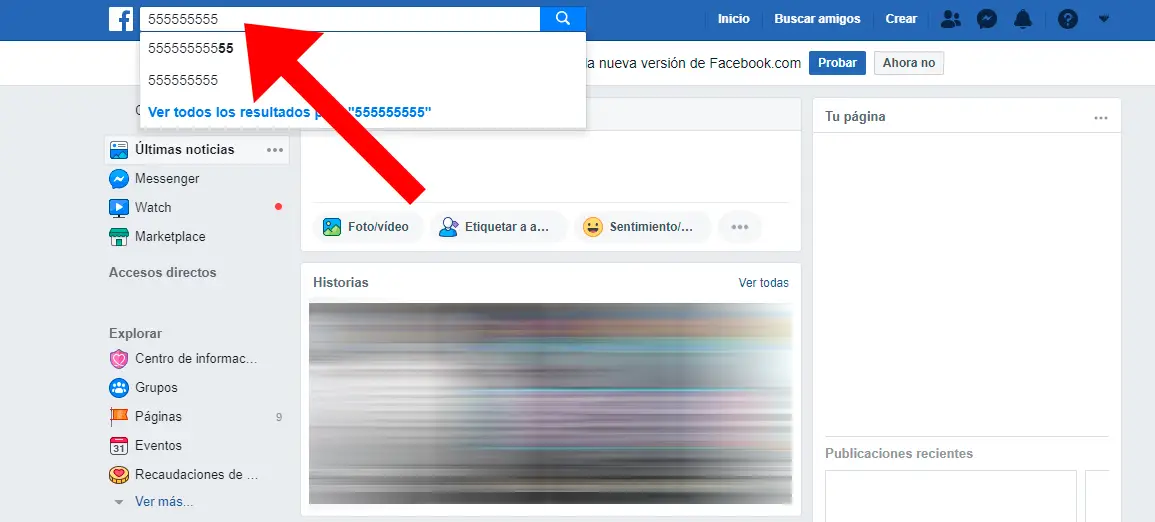Click the Accesos directos heading
The height and width of the screenshot is (522, 1155).
pos(163,272)
